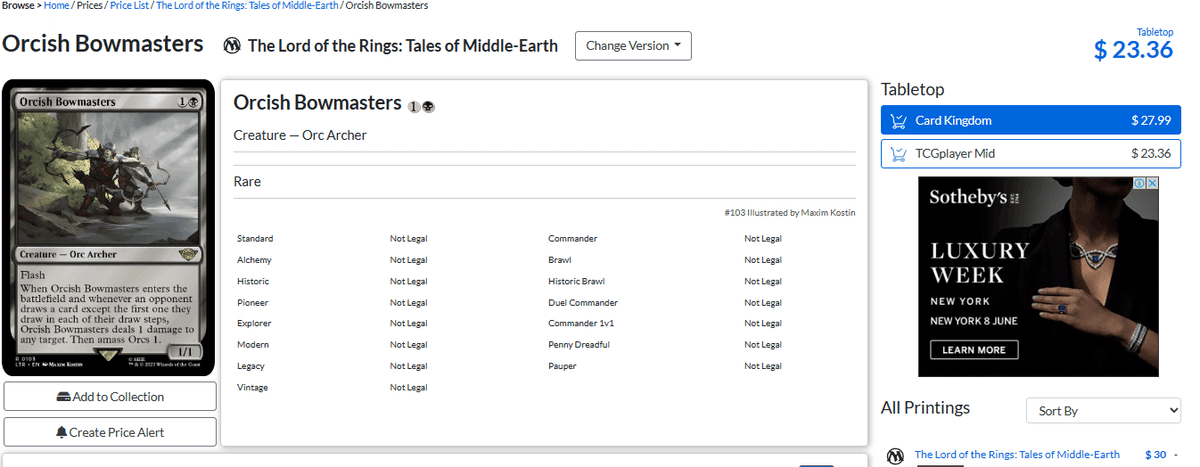
Task: Click the generic one mana symbol
Action: (415, 106)
